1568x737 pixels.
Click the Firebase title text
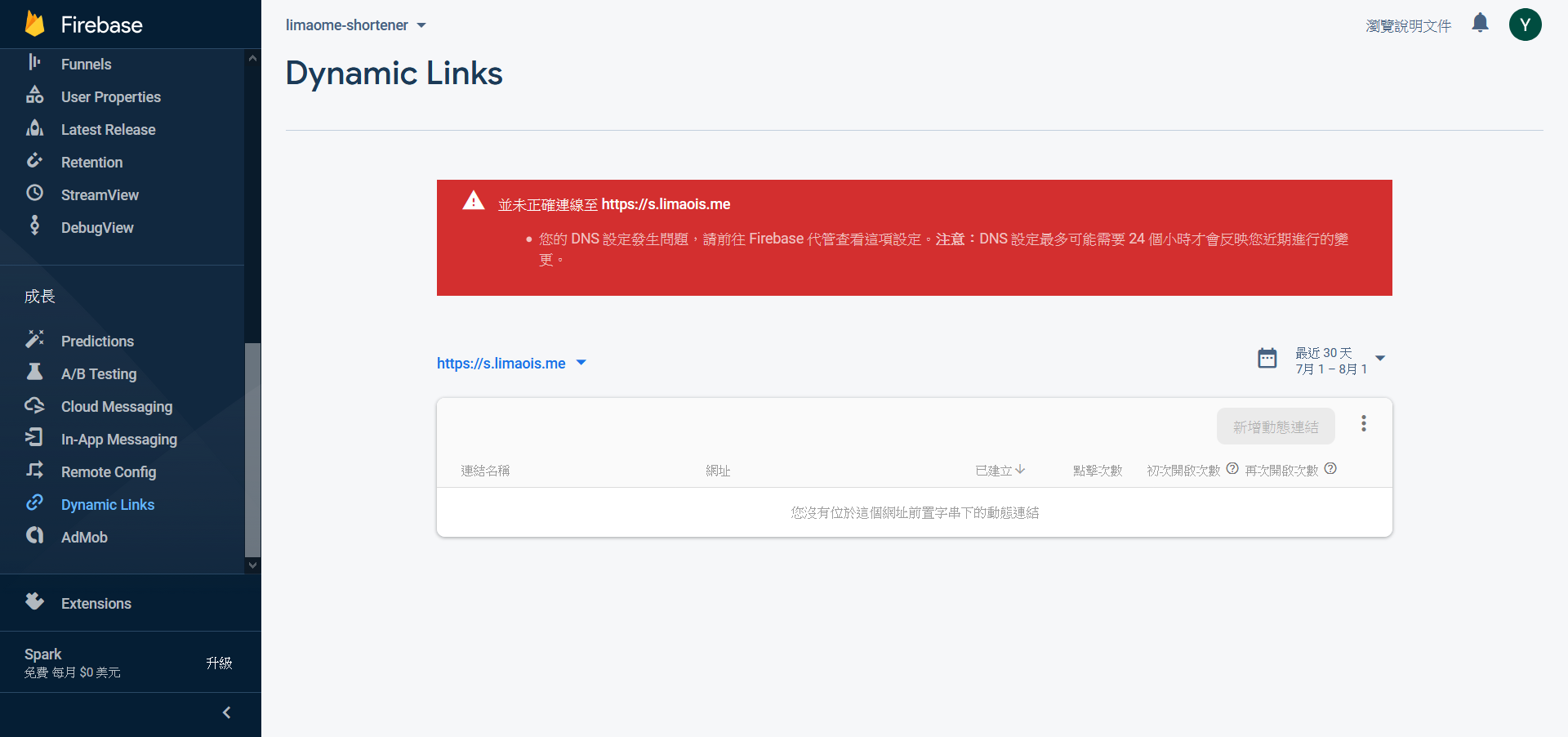(101, 25)
